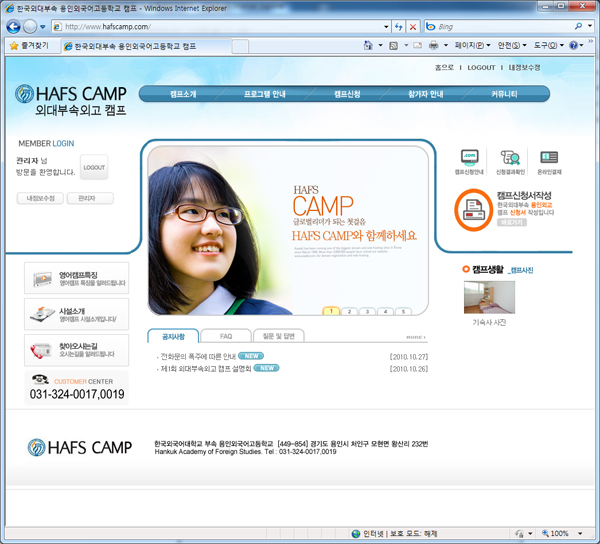Click the MORE link beside notice tabs
The width and height of the screenshot is (600, 544).
(x=416, y=337)
